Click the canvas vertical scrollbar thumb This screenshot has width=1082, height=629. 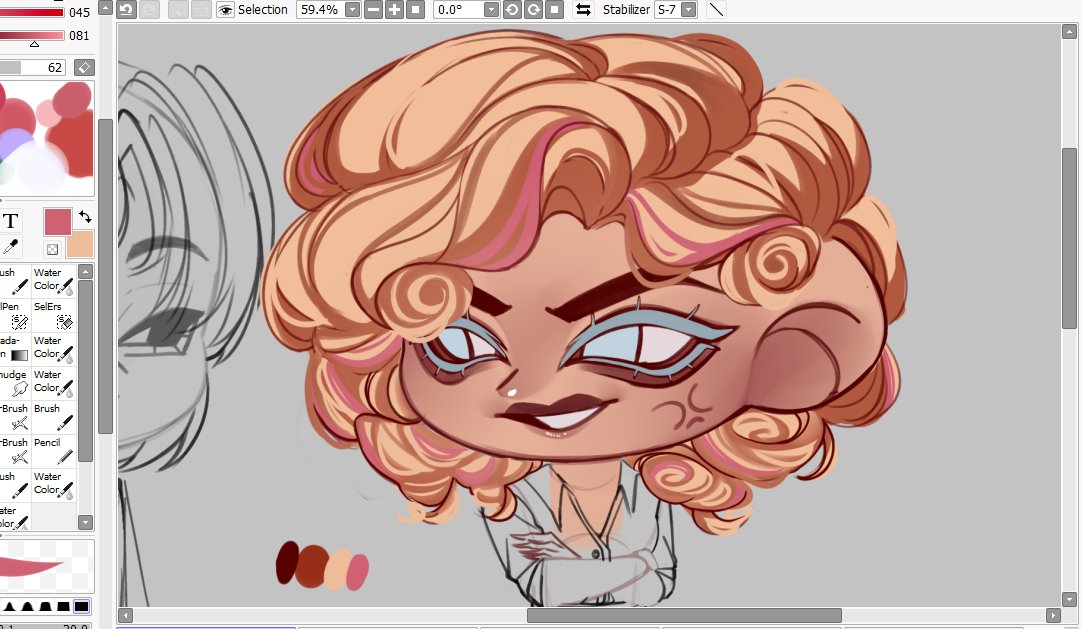click(x=1069, y=238)
